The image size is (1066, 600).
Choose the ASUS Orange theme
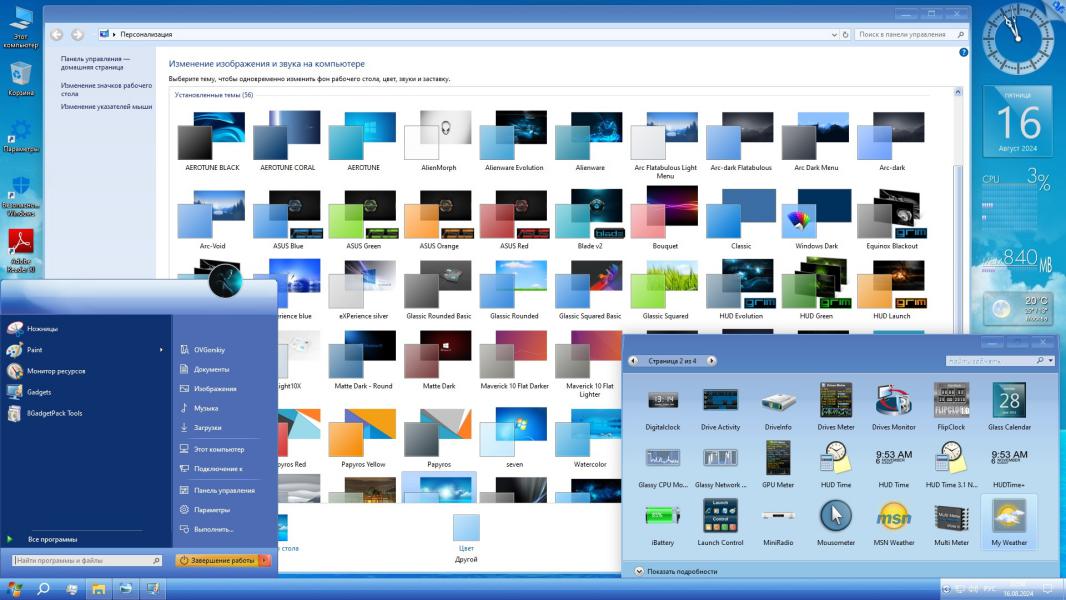[439, 219]
